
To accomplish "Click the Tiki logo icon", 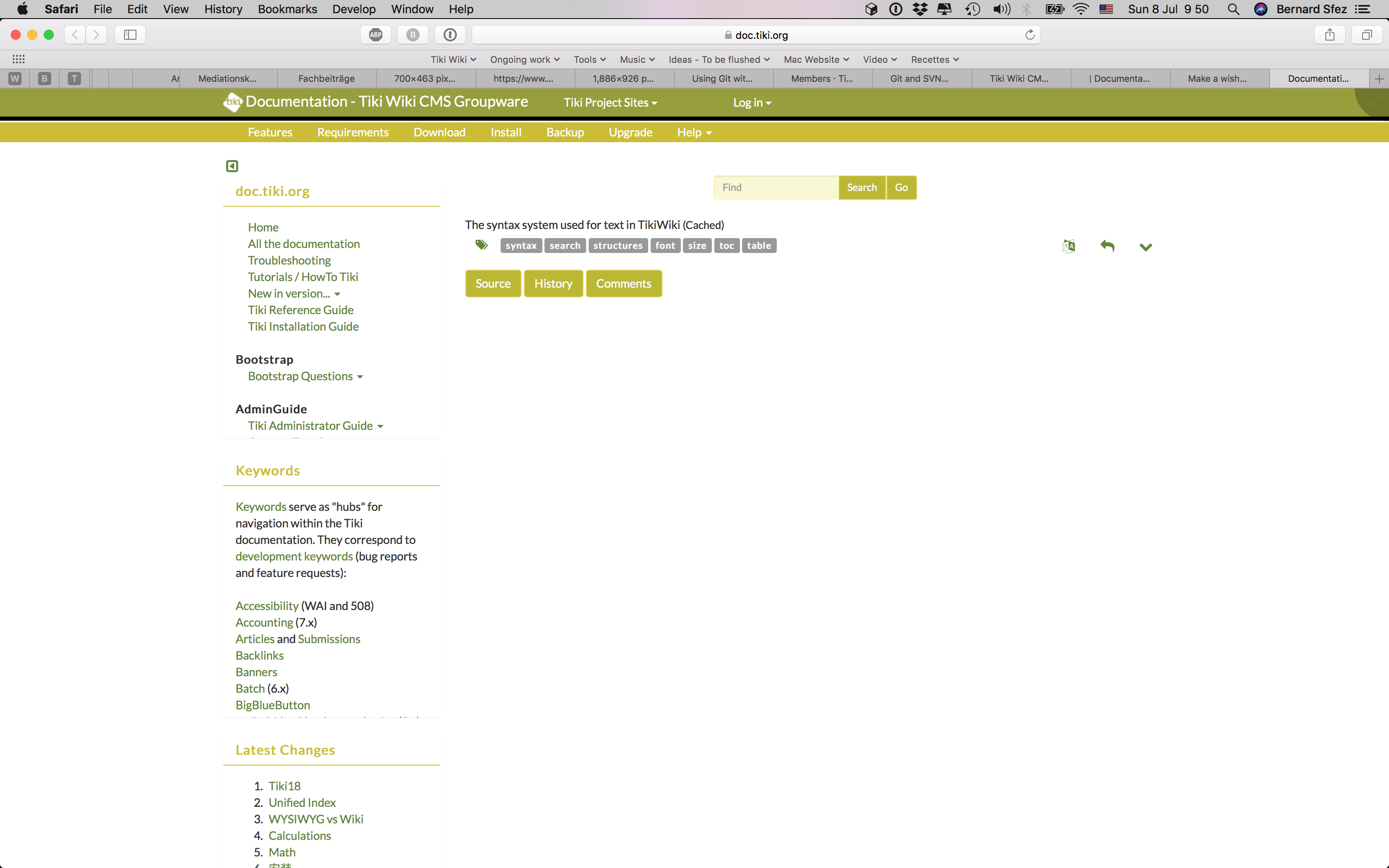I will click(x=232, y=102).
